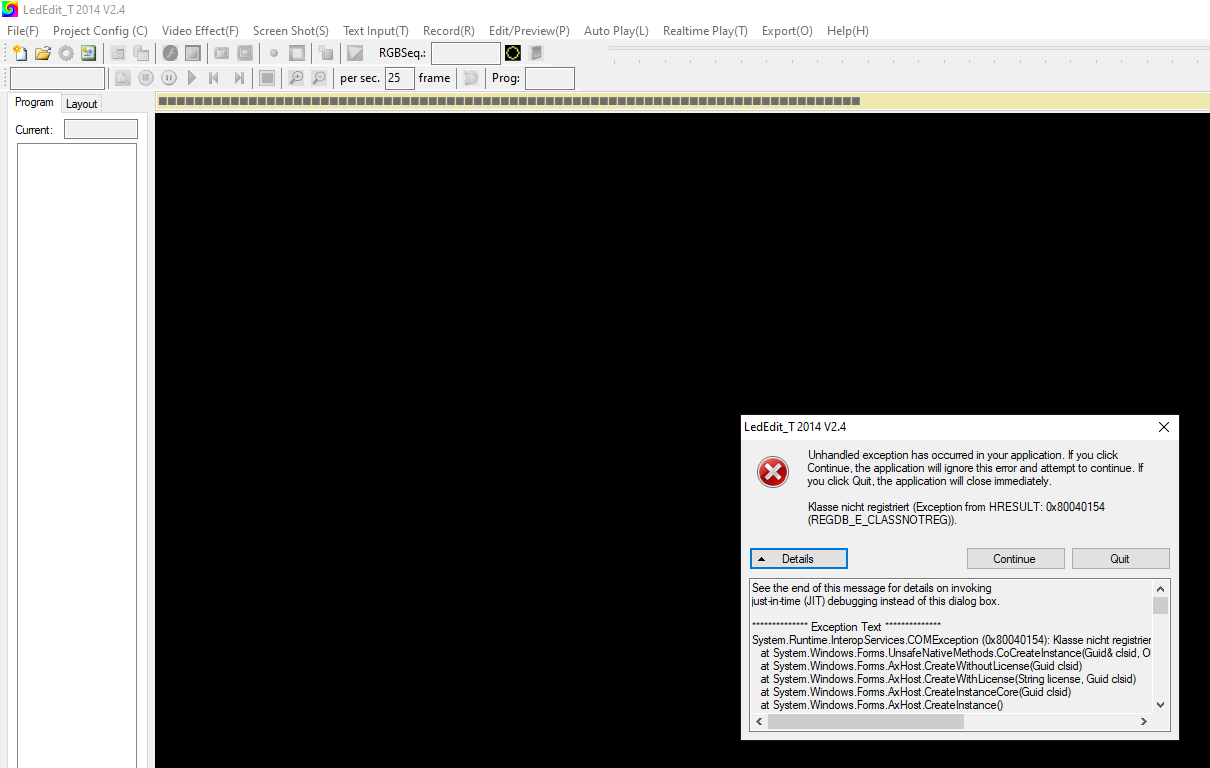This screenshot has height=768, width=1210.
Task: Open the Export(O) menu
Action: click(787, 31)
